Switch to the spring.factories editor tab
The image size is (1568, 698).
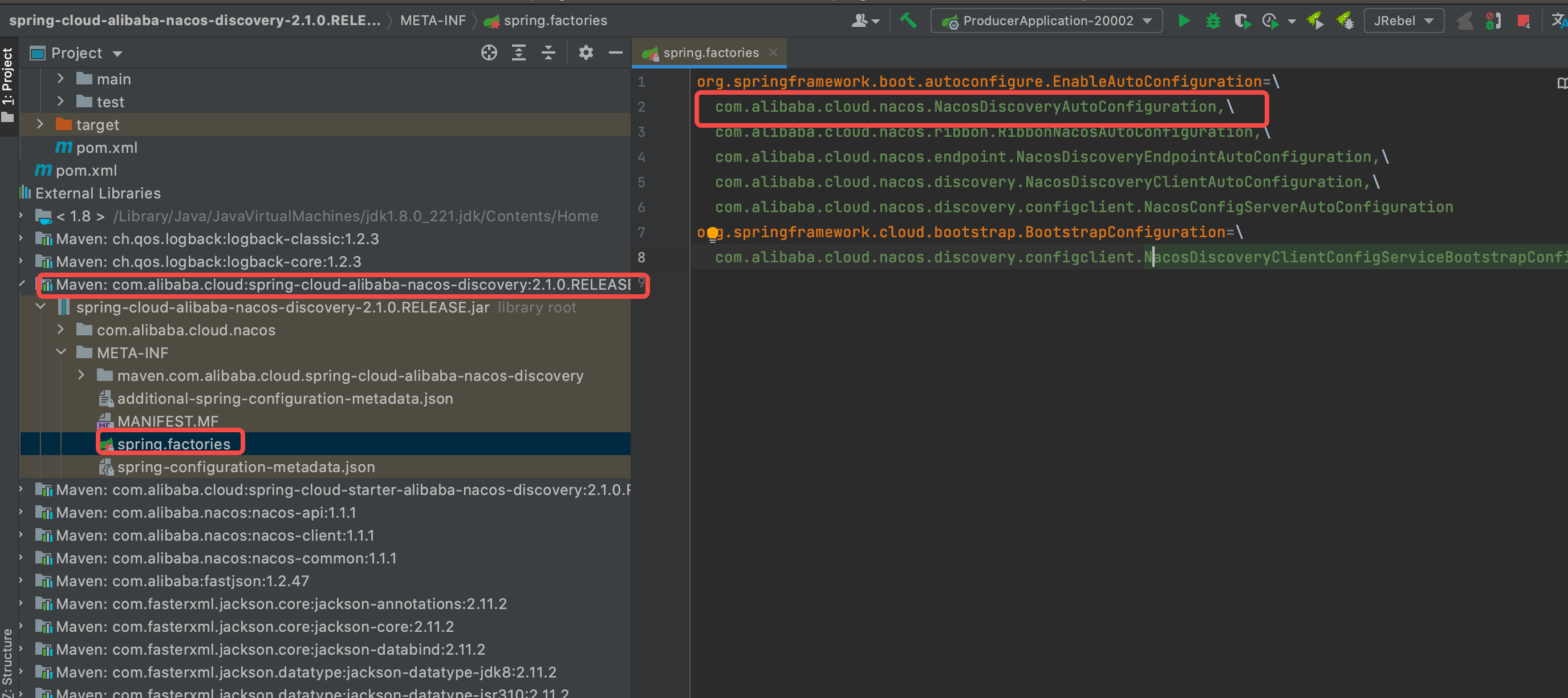[x=710, y=53]
